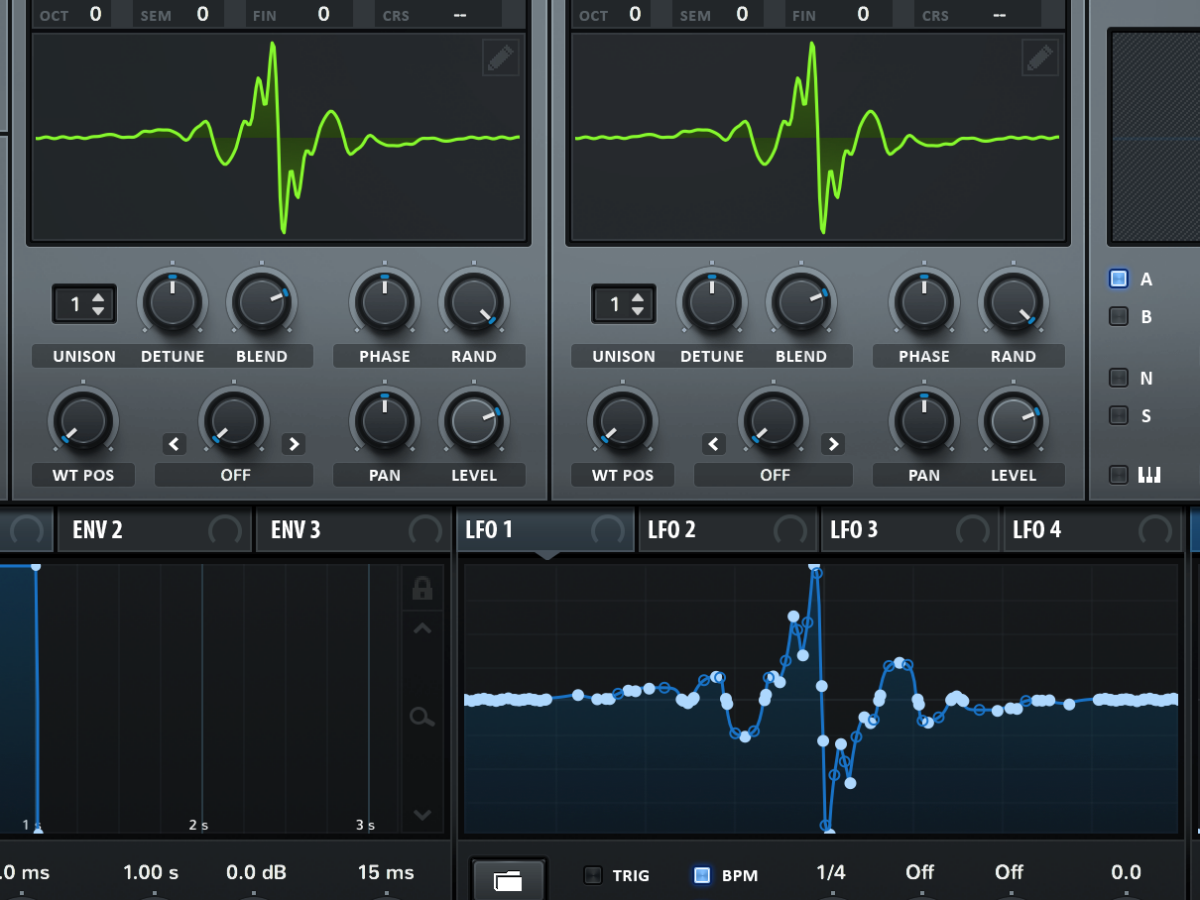Open the left oscillator OFF warp mode menu

click(x=235, y=475)
